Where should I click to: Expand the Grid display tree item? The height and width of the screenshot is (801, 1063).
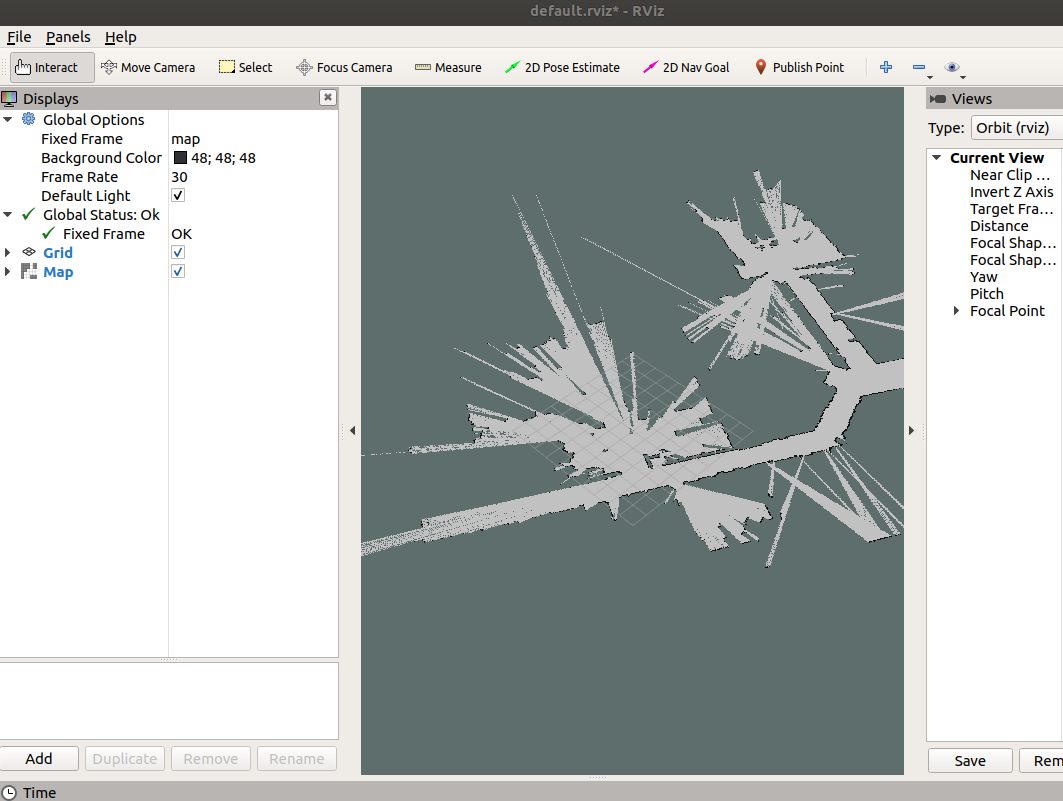click(8, 252)
